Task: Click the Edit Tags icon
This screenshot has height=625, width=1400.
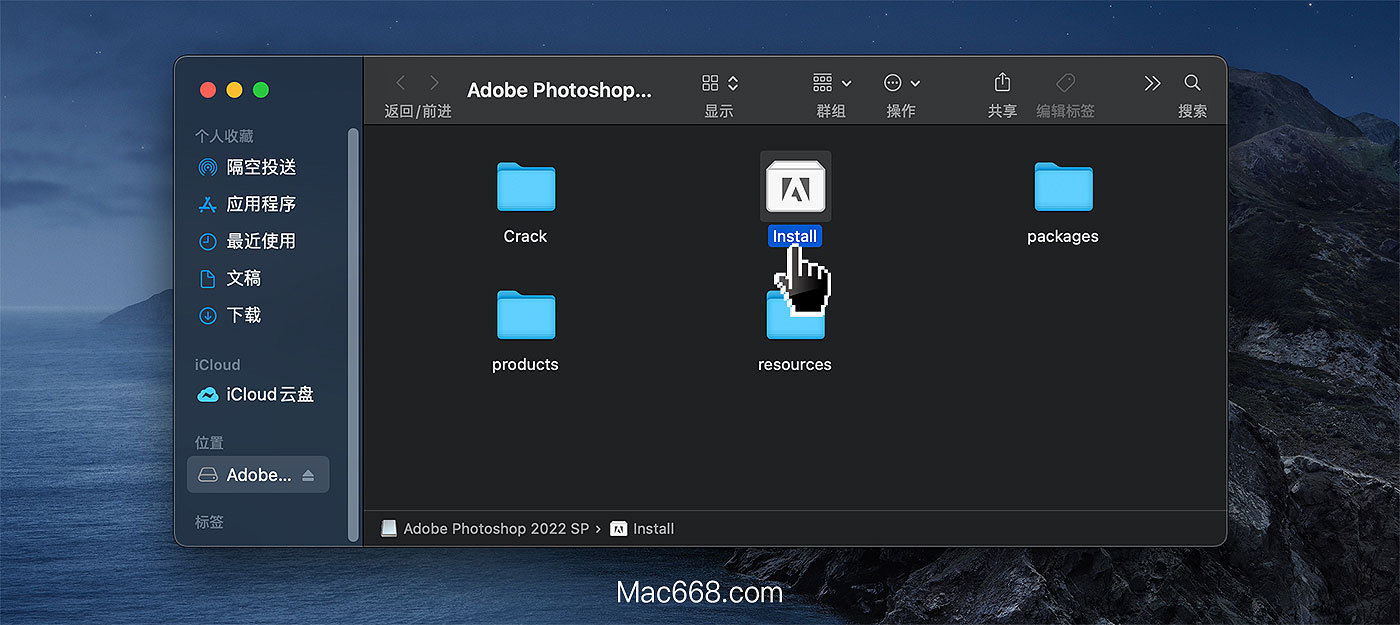Action: tap(1065, 83)
